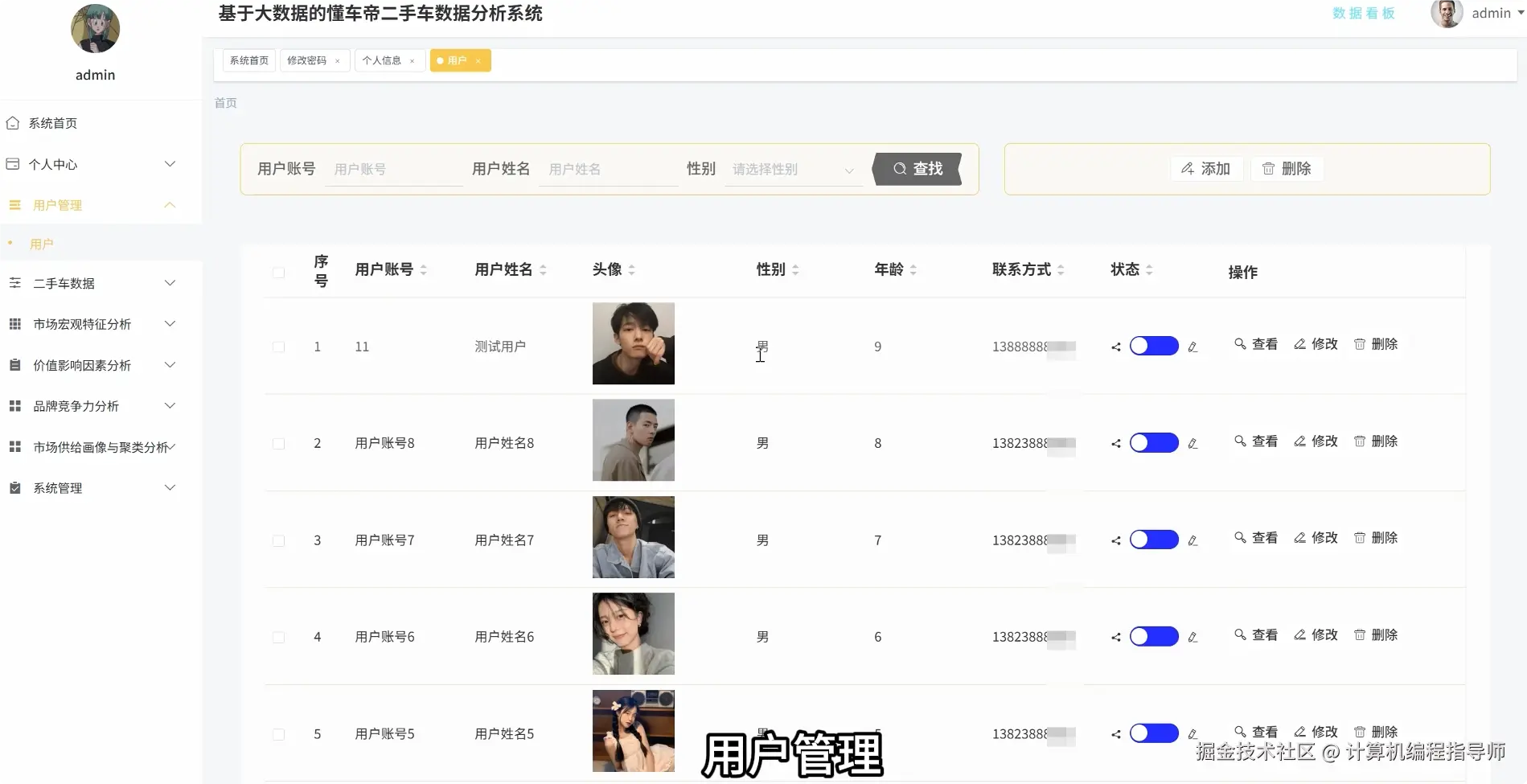Click 修改 for 用户账号8
The image size is (1527, 784).
tap(1316, 441)
